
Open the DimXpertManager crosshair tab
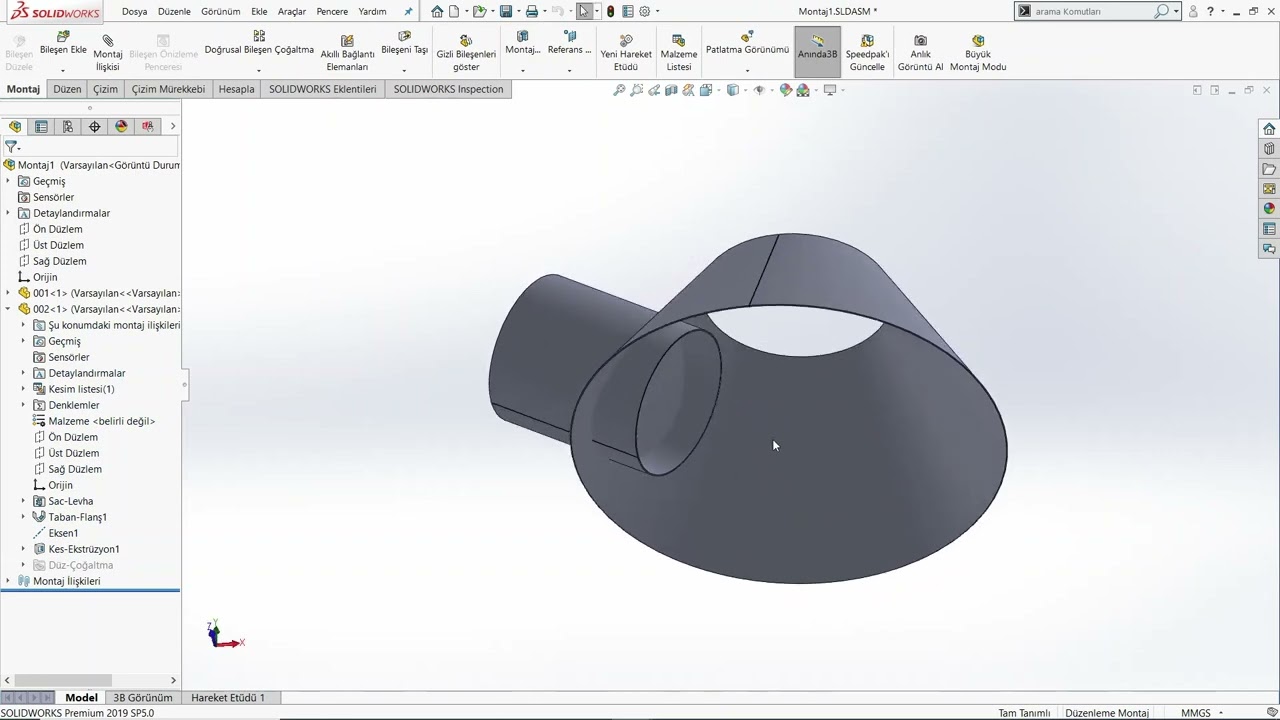click(x=94, y=126)
